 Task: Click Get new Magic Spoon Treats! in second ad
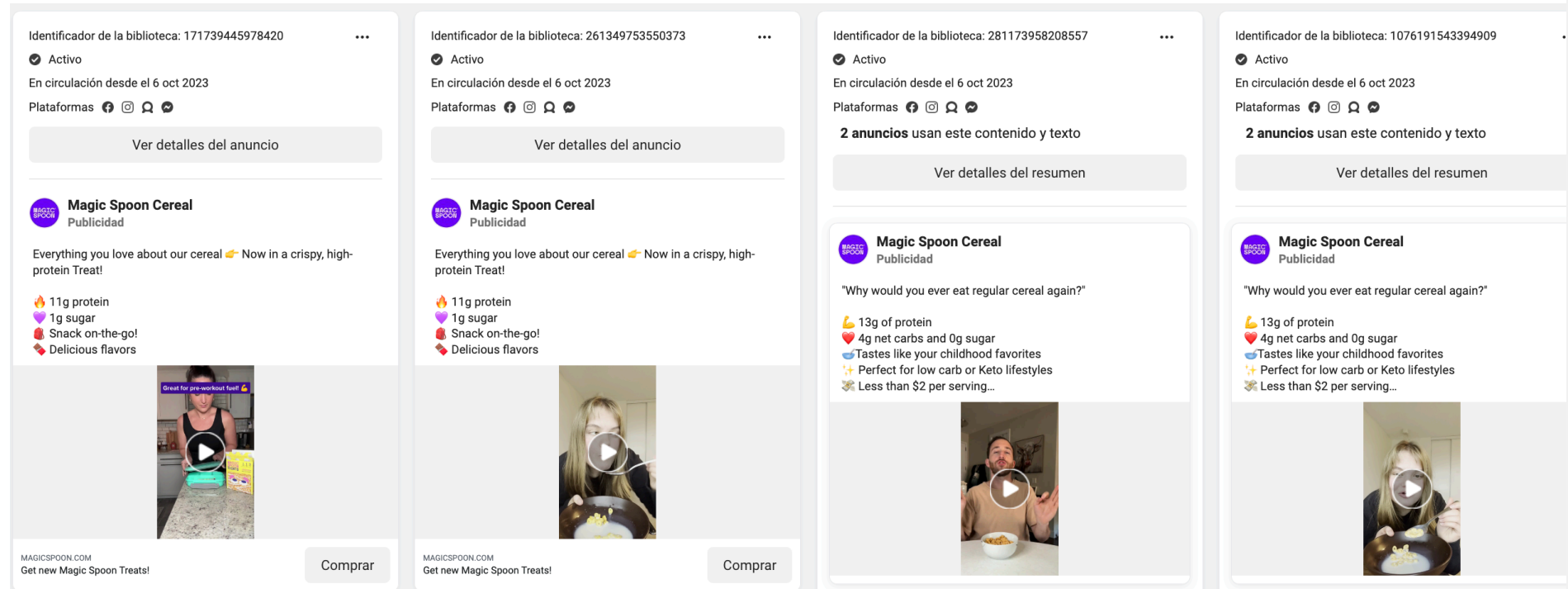tap(487, 570)
